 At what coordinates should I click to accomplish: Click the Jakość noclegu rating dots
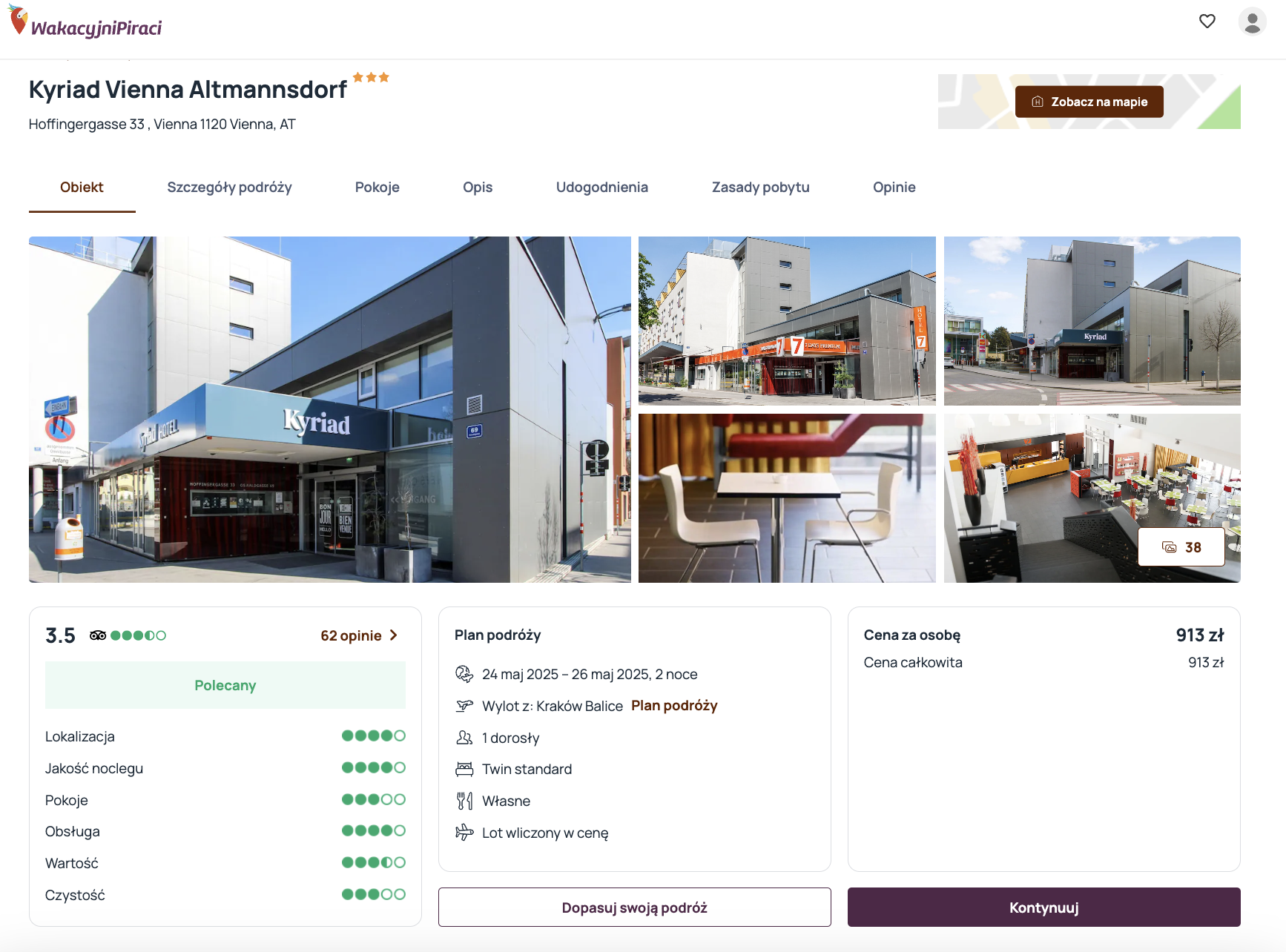(x=374, y=767)
